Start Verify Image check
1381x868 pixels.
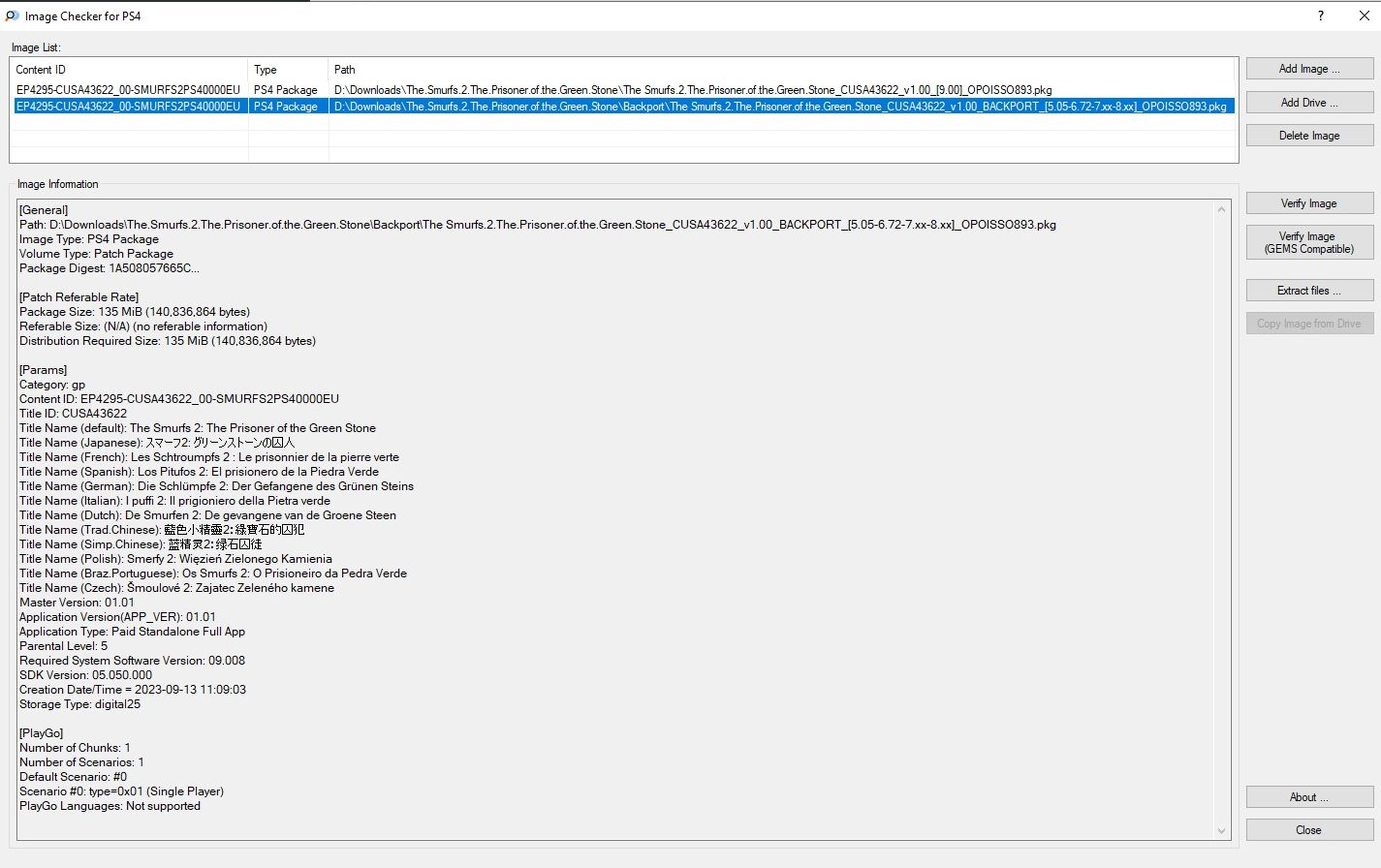[x=1309, y=203]
